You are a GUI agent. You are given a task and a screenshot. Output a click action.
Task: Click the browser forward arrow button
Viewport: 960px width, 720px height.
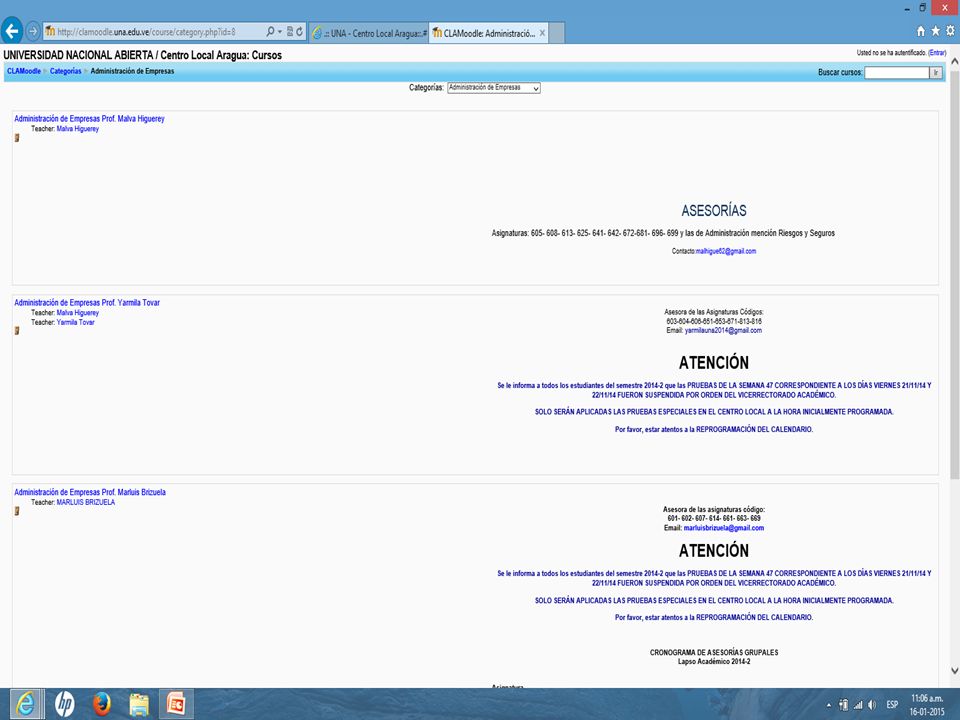click(x=33, y=31)
